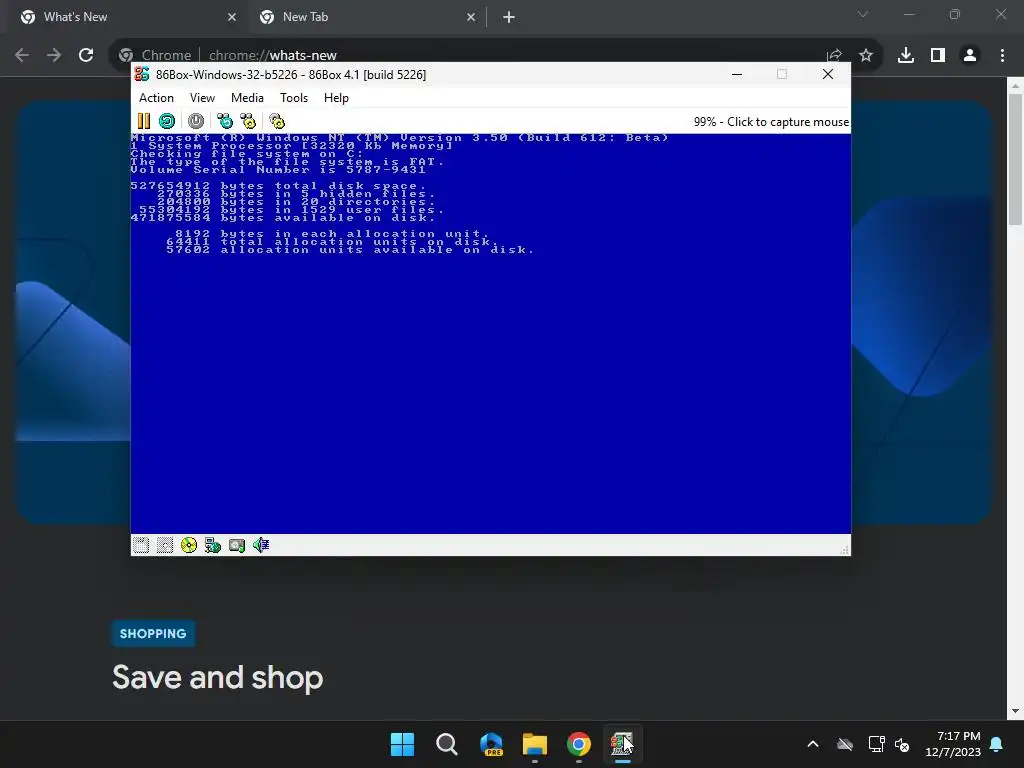The height and width of the screenshot is (768, 1024).
Task: Go back in Chrome
Action: (22, 55)
